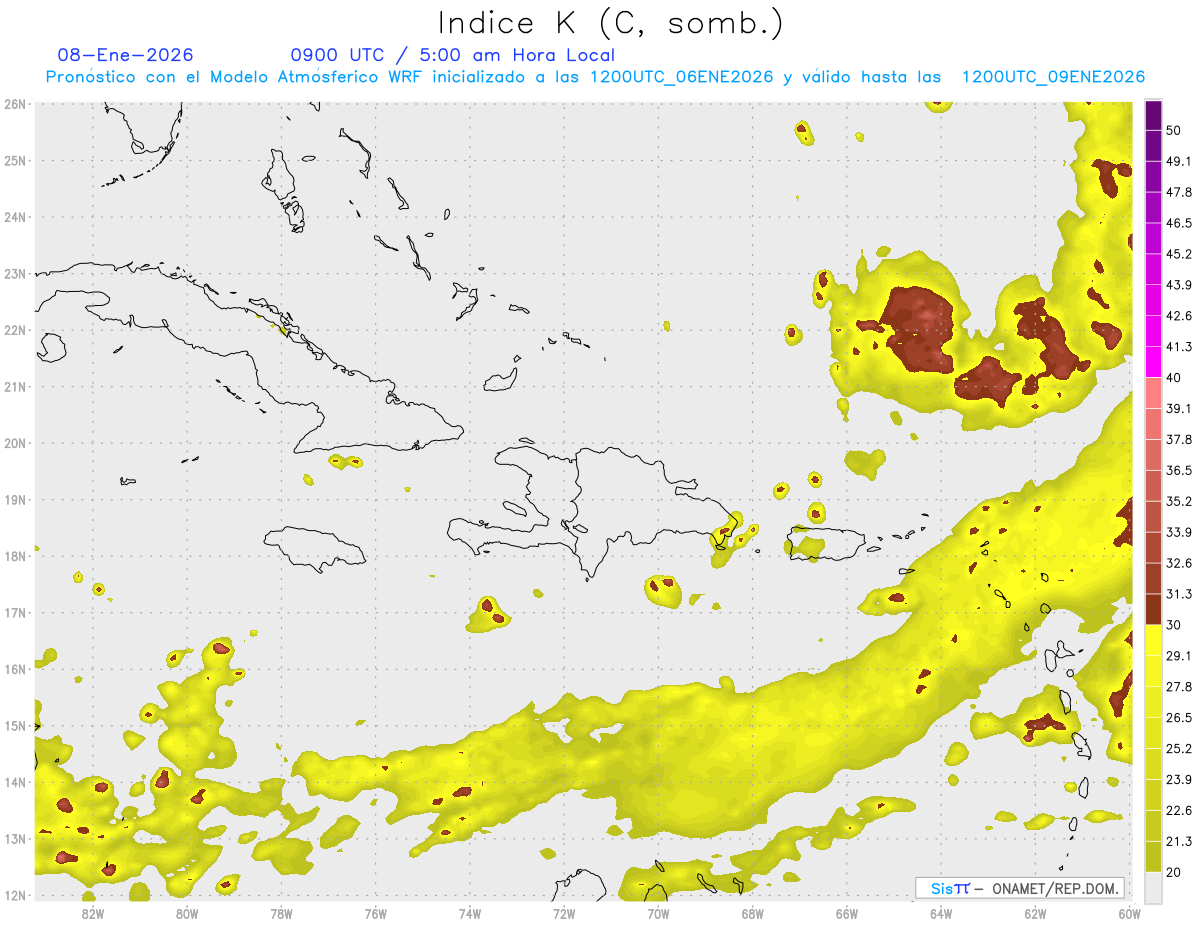
Task: Click the color bar value "45.2"
Action: coord(1178,255)
